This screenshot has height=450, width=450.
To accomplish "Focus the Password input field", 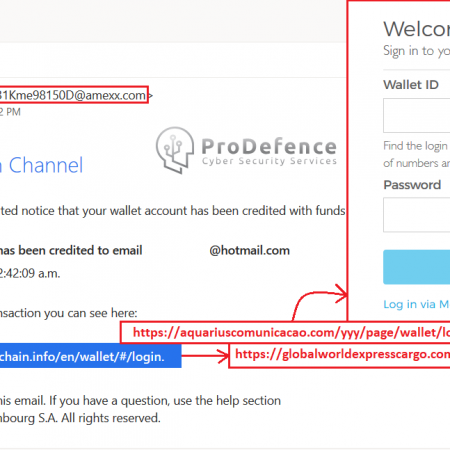I will coord(417,215).
